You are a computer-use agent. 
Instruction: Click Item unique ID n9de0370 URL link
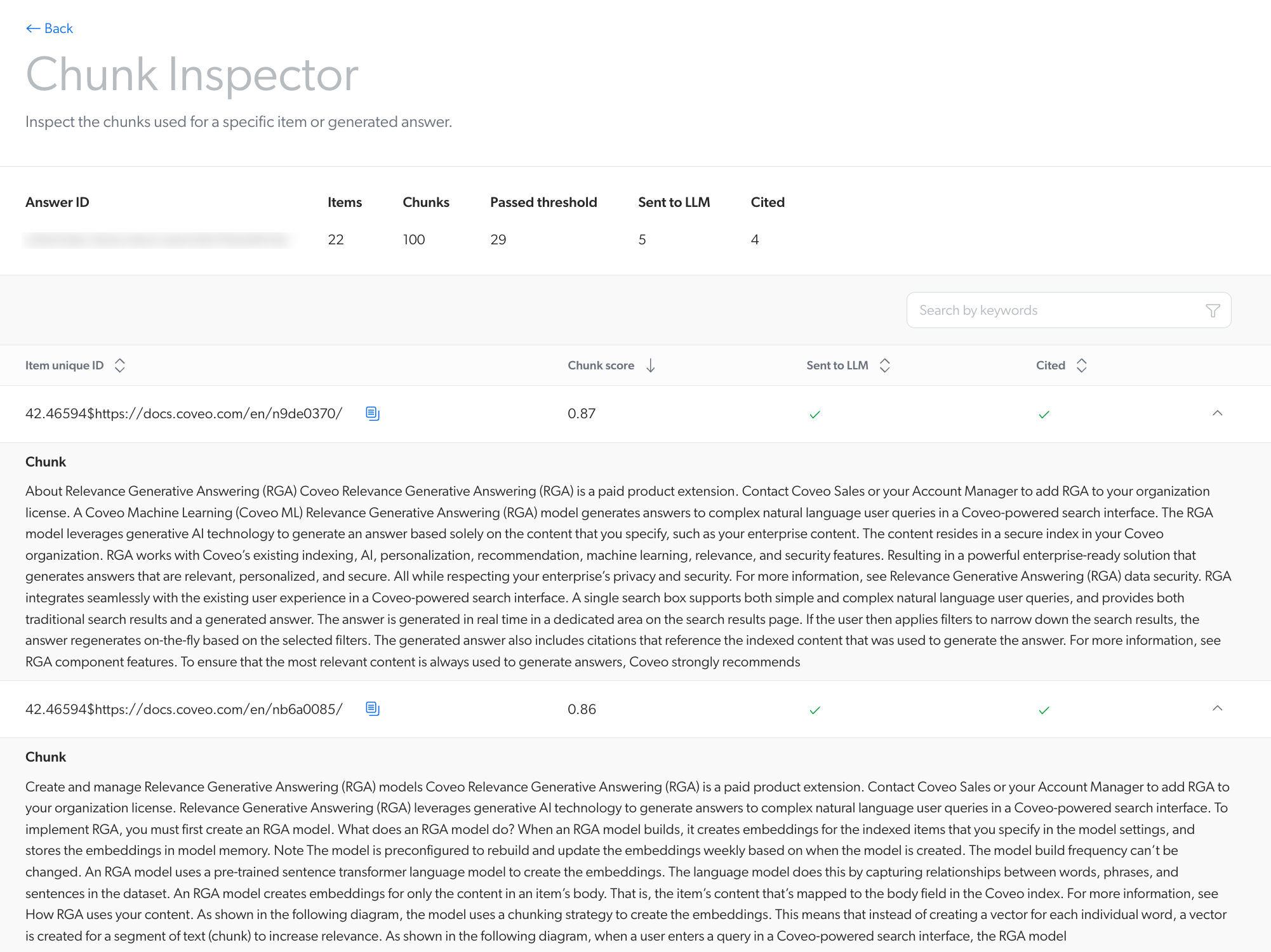[x=183, y=413]
